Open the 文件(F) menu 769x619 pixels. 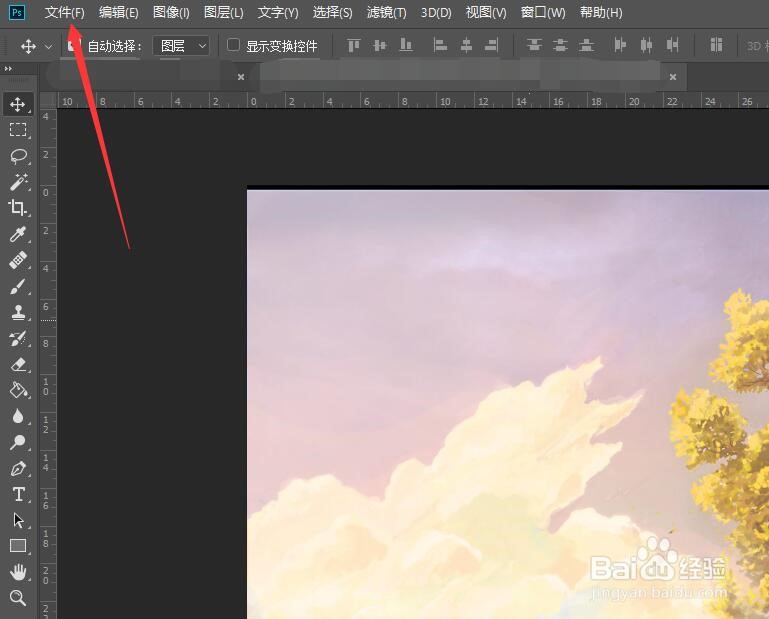[64, 12]
